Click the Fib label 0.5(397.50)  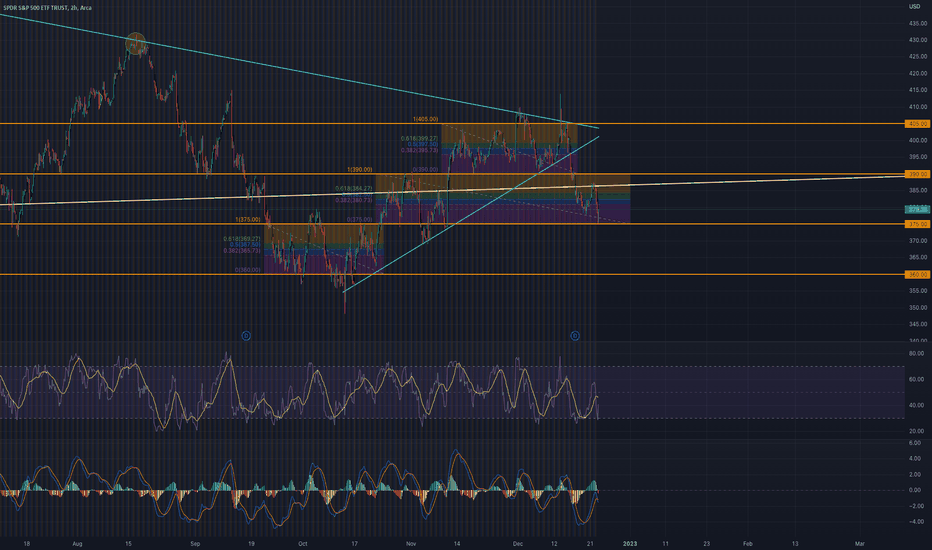pyautogui.click(x=423, y=144)
